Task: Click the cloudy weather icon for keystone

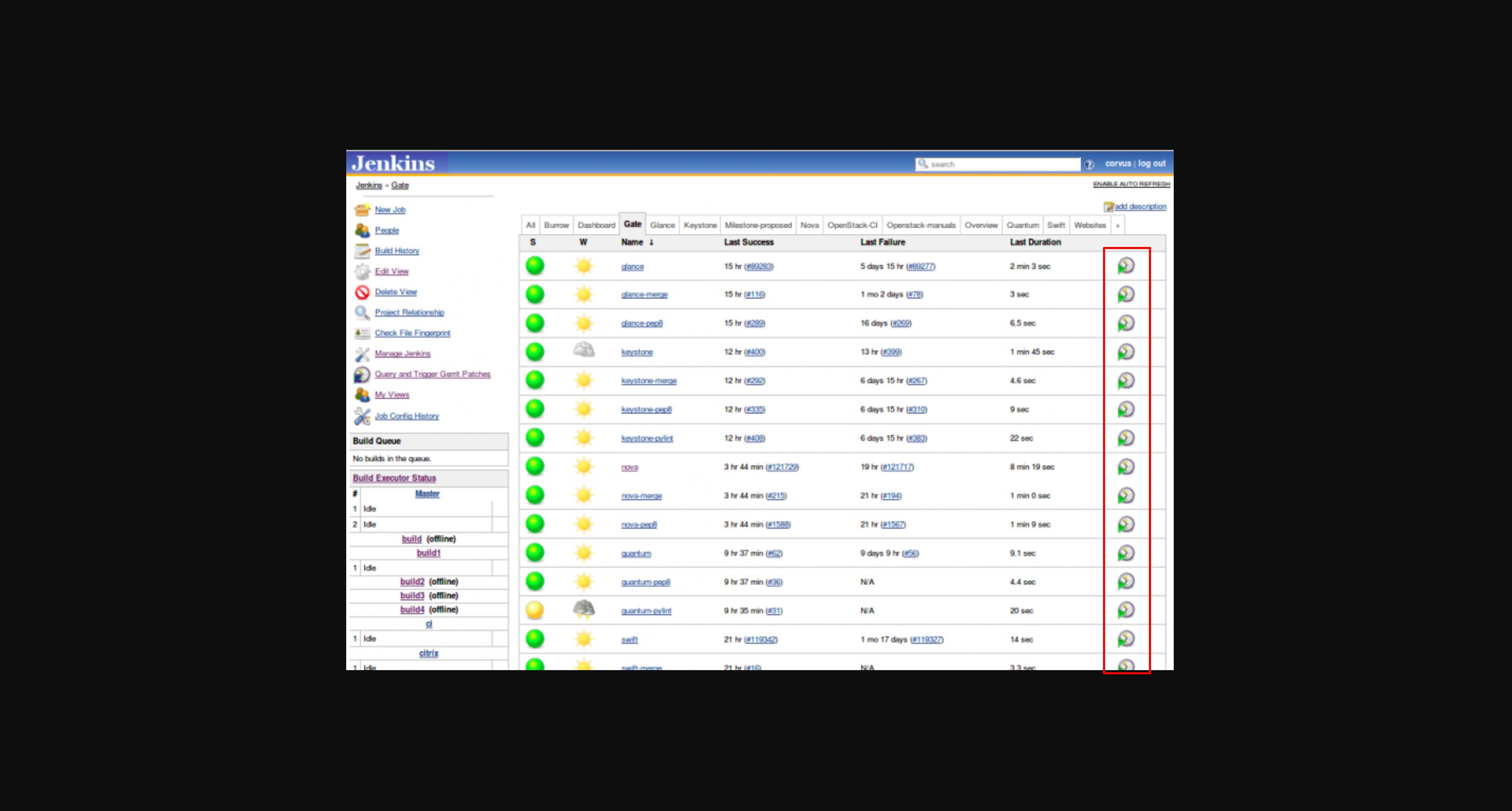Action: pos(584,351)
